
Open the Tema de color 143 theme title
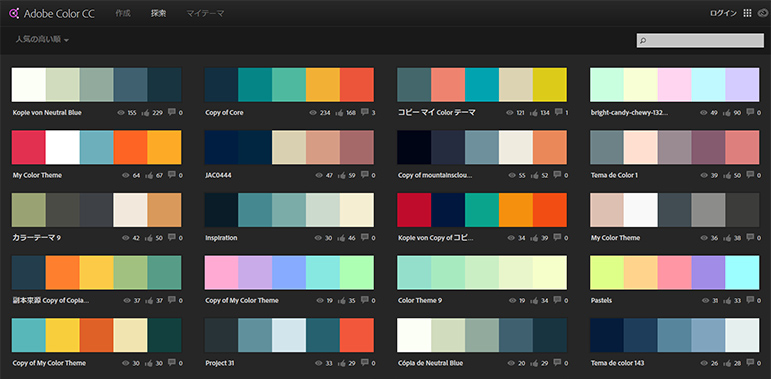(617, 363)
